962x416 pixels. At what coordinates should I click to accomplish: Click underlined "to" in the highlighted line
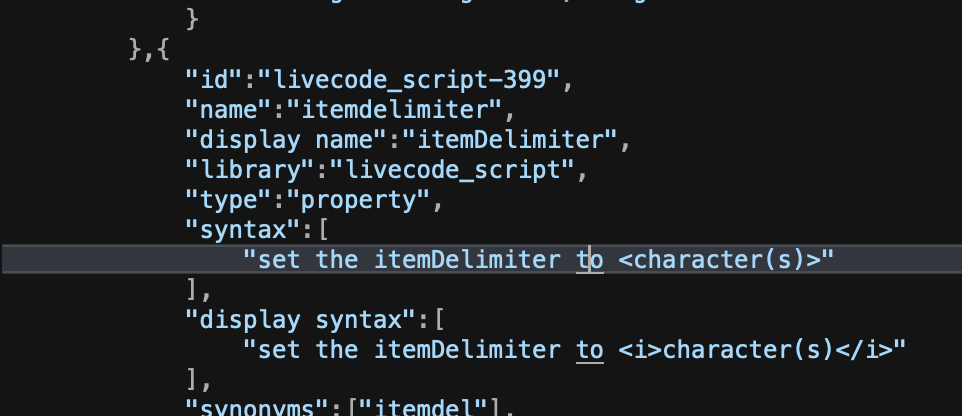tap(589, 260)
